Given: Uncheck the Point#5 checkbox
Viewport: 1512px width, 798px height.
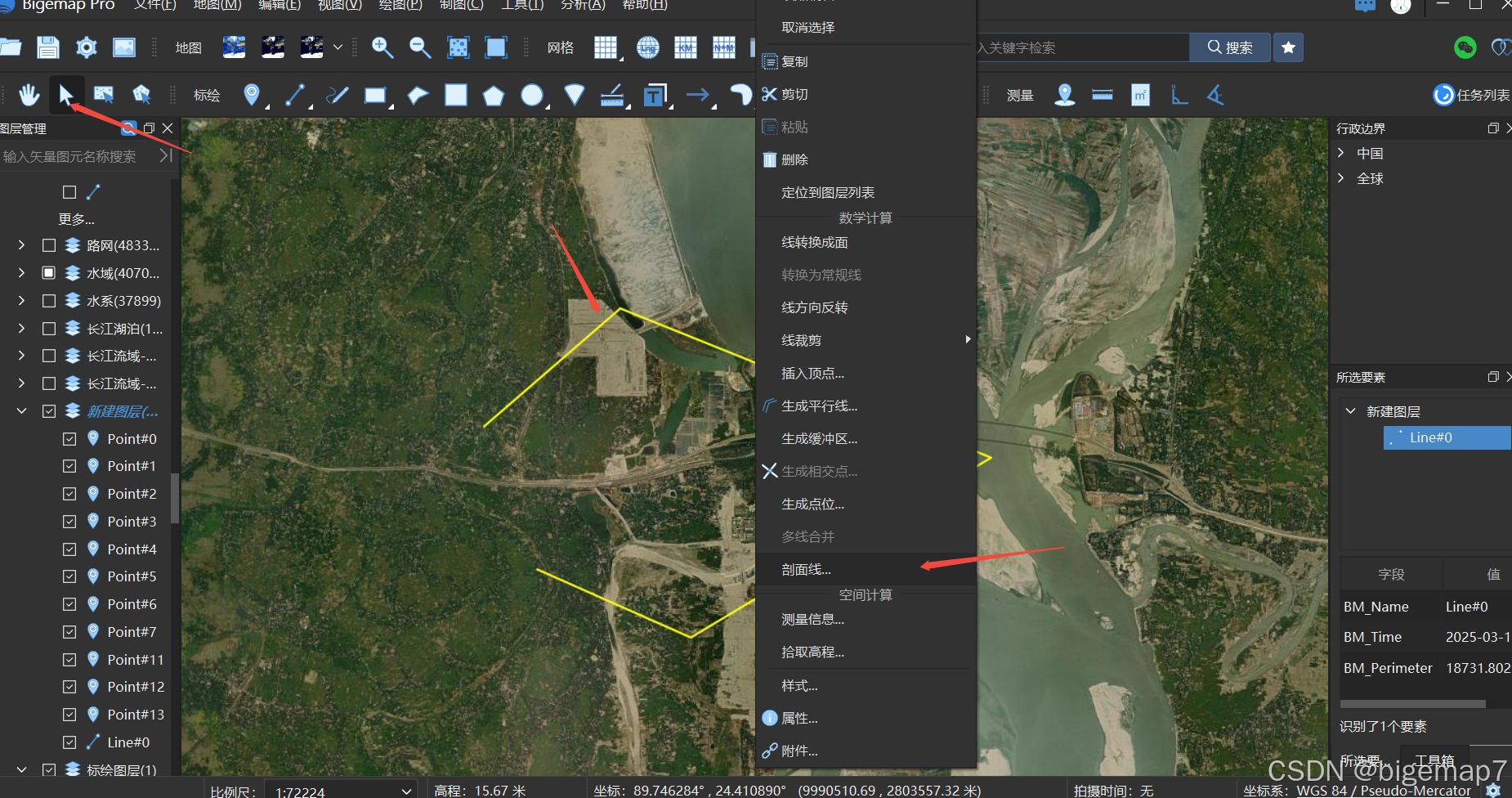Looking at the screenshot, I should 69,576.
